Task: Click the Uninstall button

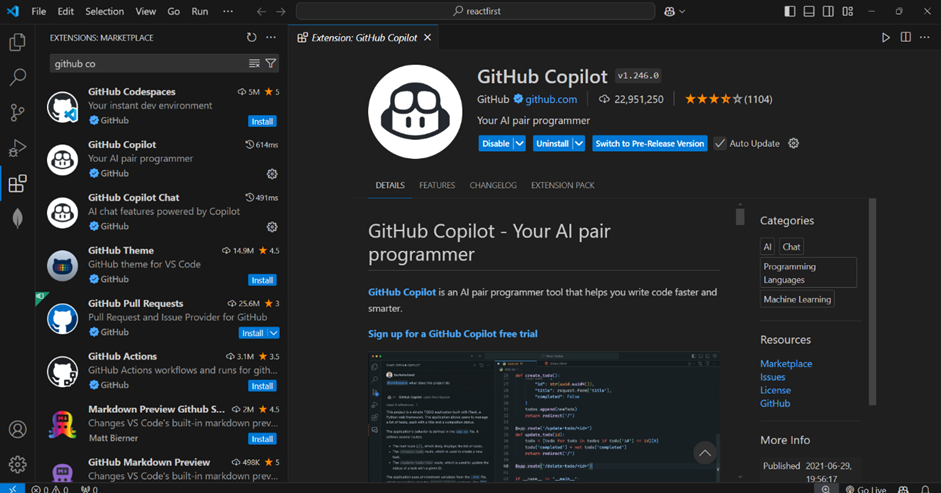Action: click(552, 144)
